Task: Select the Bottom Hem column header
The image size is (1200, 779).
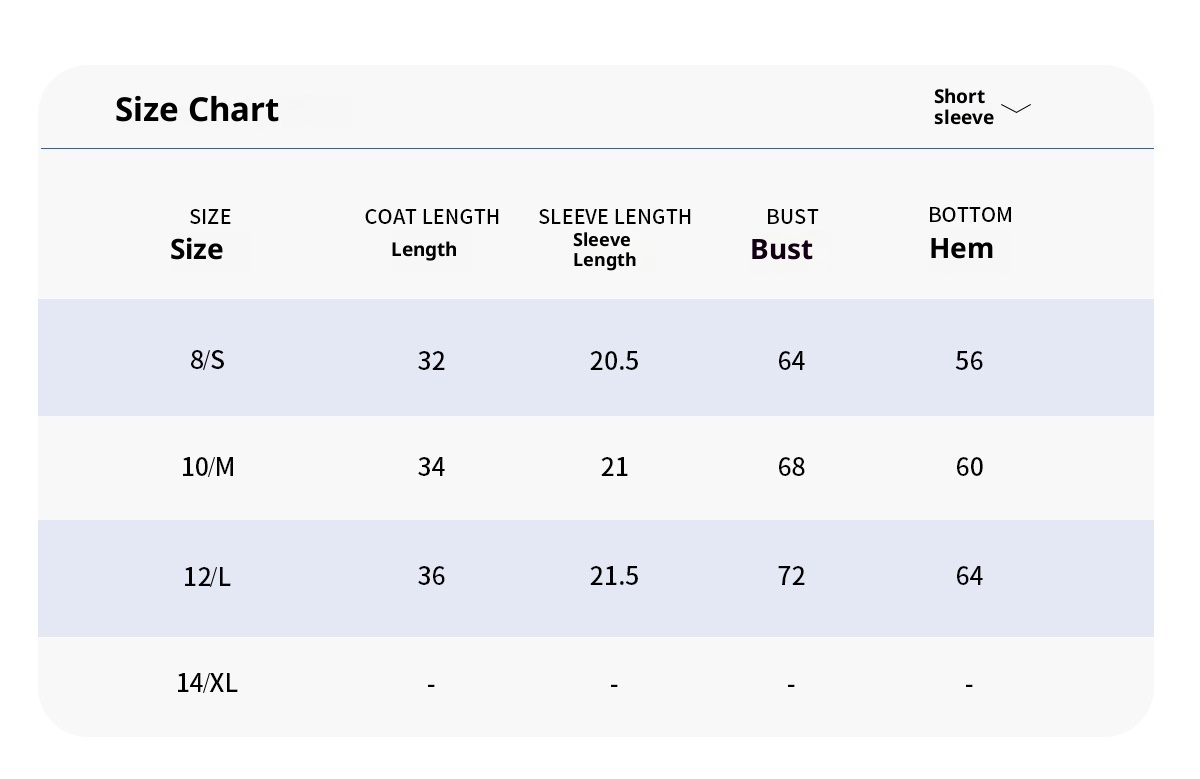Action: click(x=969, y=233)
